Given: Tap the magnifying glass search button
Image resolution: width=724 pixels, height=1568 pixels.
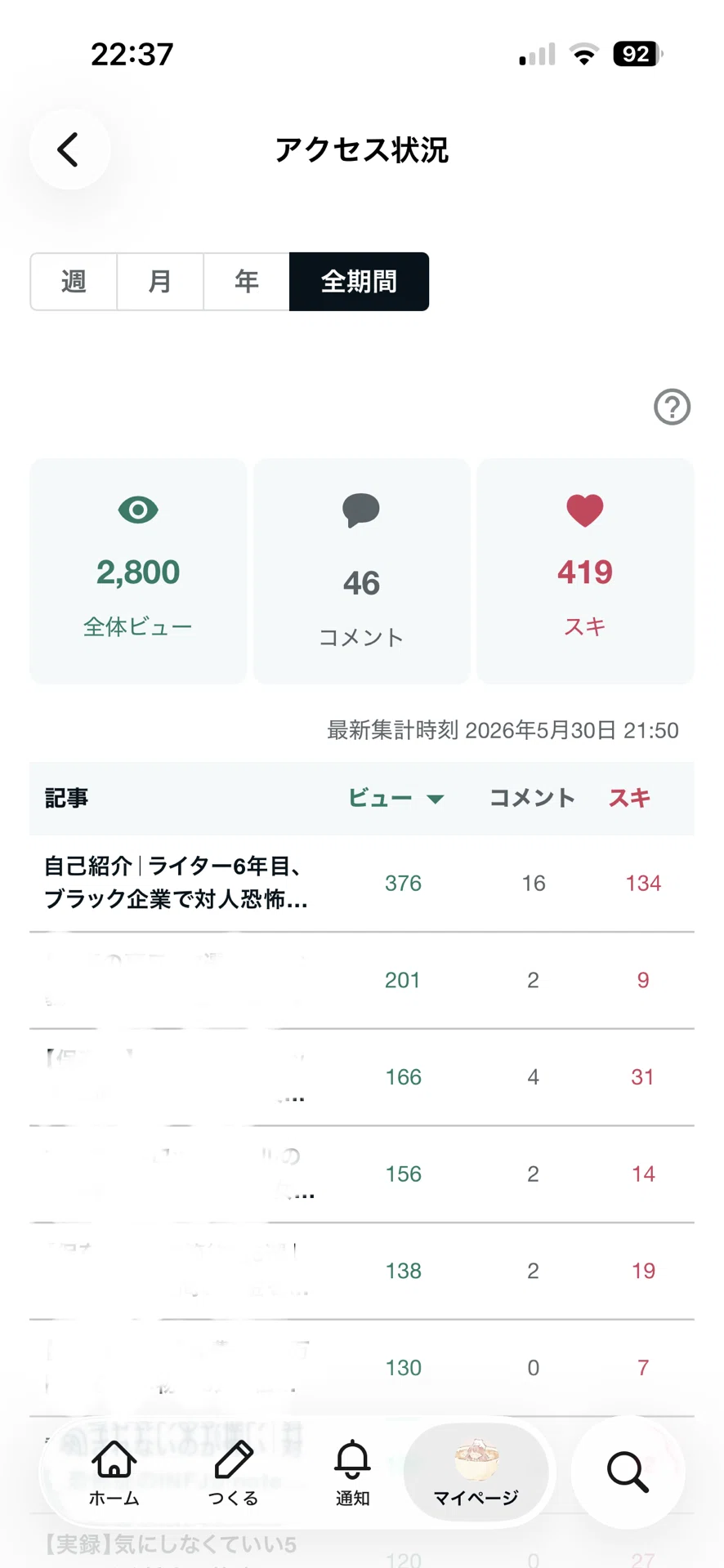Looking at the screenshot, I should tap(628, 1472).
